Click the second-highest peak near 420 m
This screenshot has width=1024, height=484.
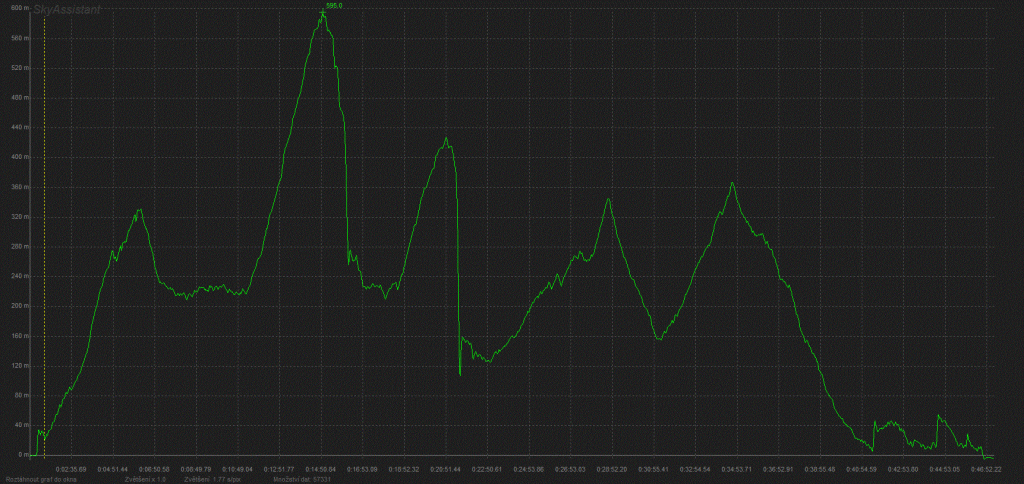click(x=446, y=139)
